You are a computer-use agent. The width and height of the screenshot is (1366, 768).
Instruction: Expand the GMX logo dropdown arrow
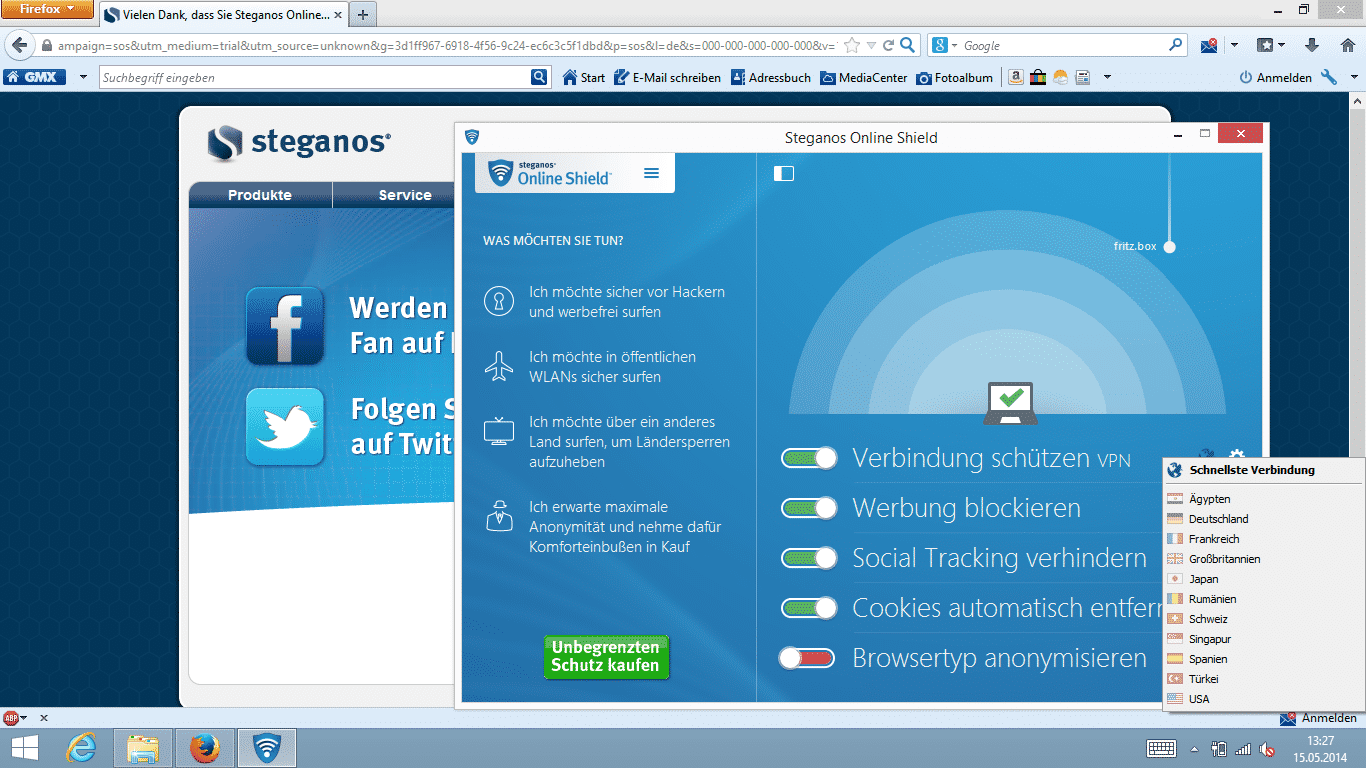click(82, 77)
